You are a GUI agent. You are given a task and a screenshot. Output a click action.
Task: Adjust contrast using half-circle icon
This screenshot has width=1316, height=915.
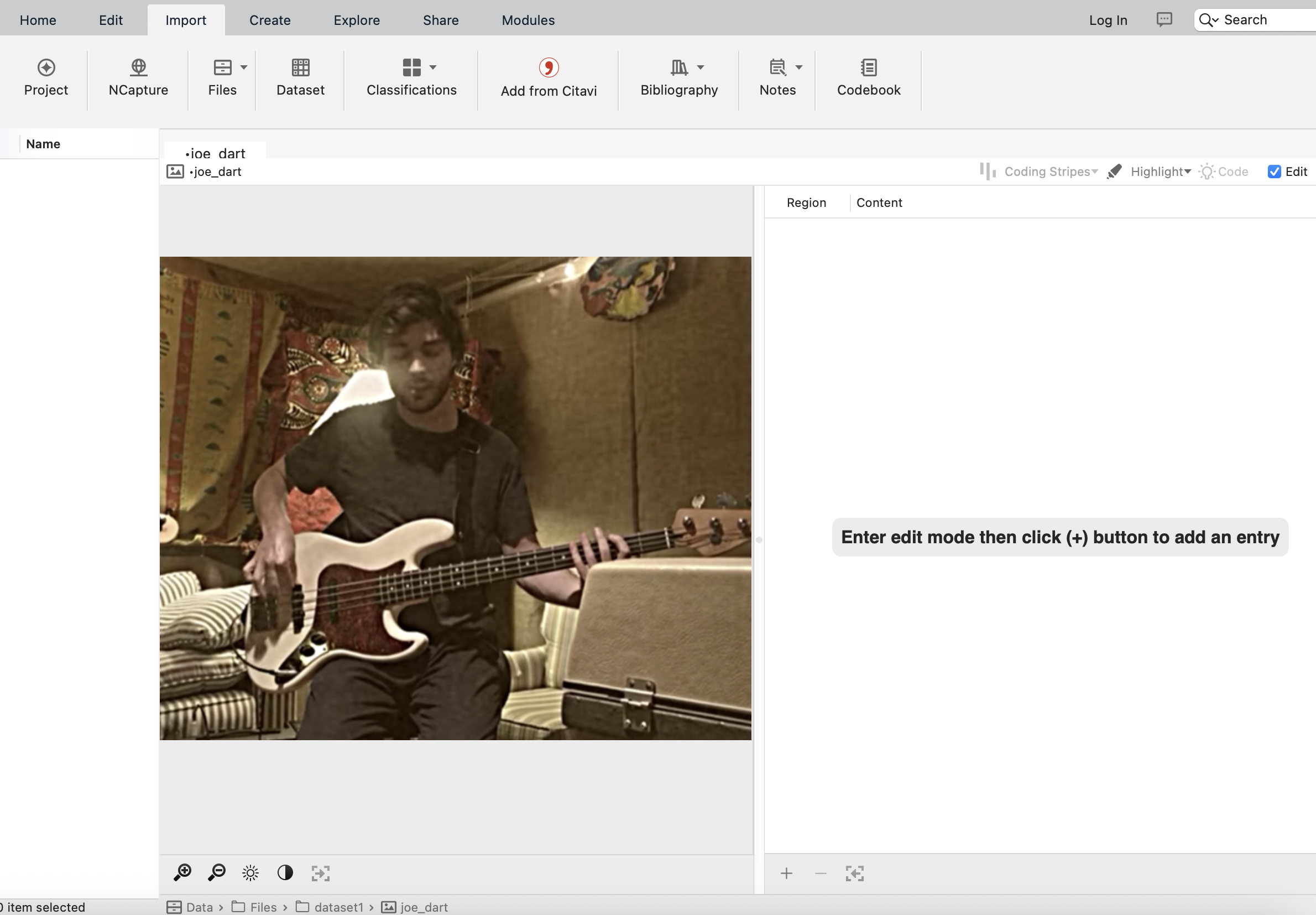(x=285, y=873)
